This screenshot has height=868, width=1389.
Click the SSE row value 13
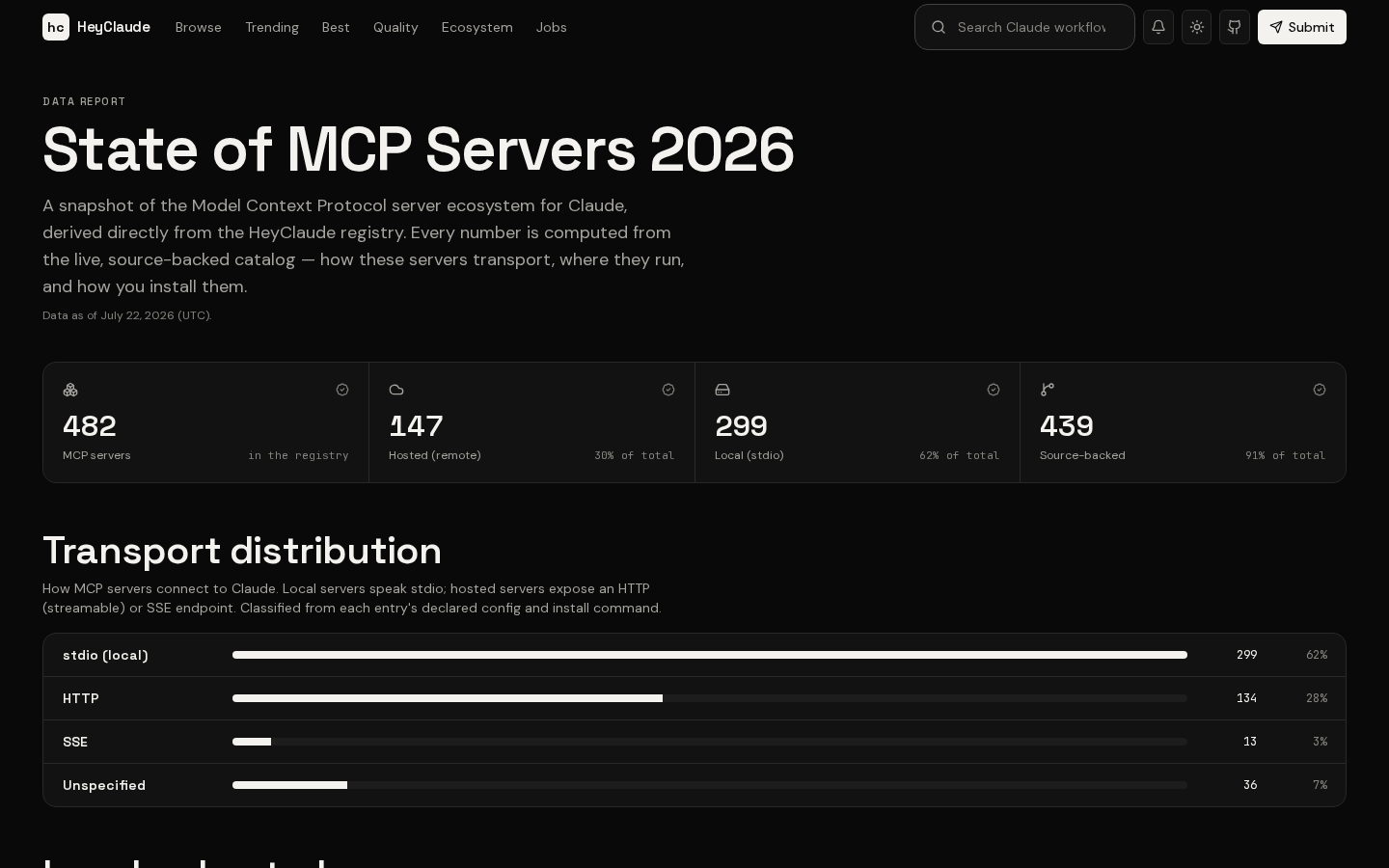[1250, 742]
